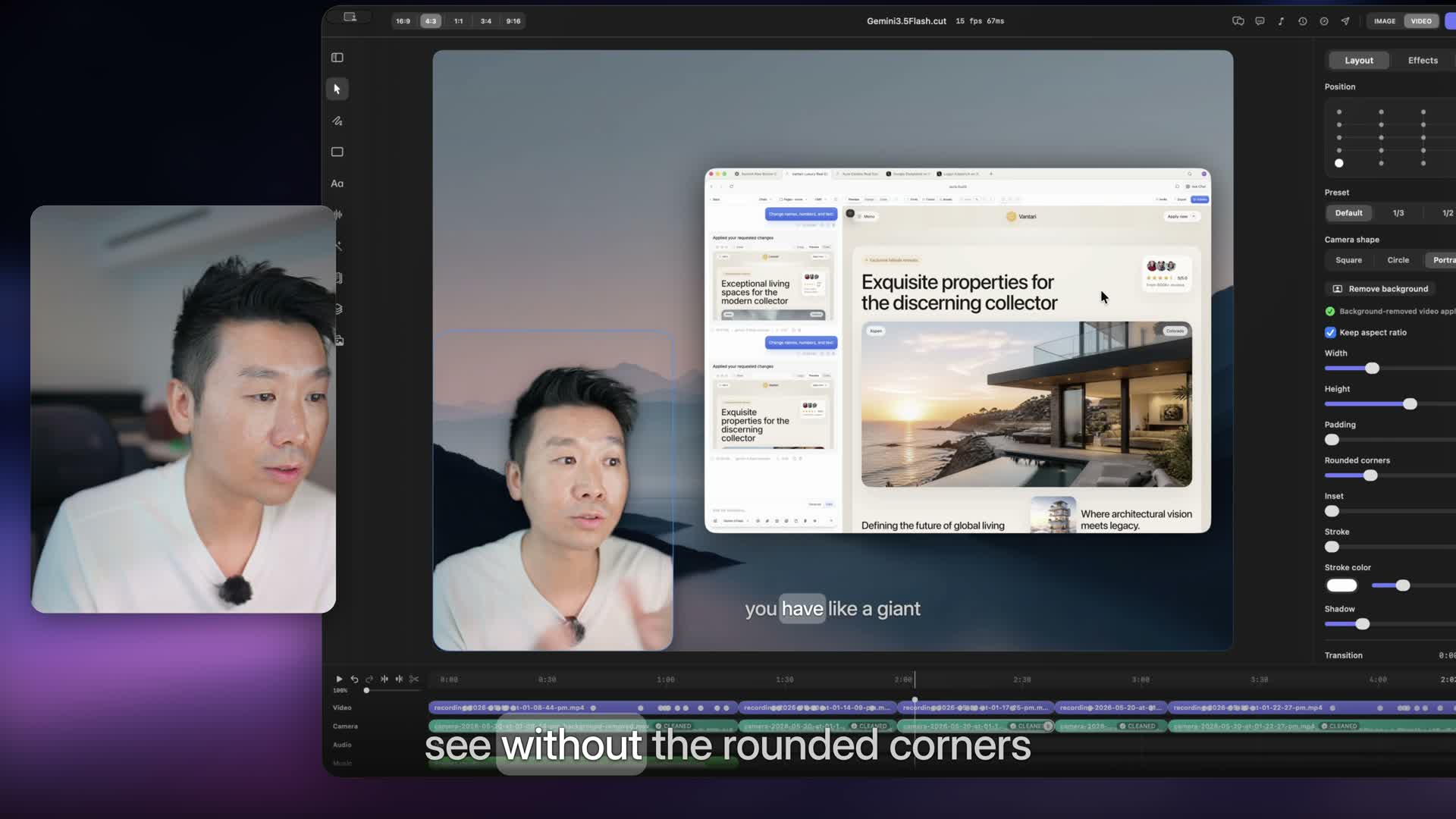Set aspect ratio to 16:9

pos(403,21)
